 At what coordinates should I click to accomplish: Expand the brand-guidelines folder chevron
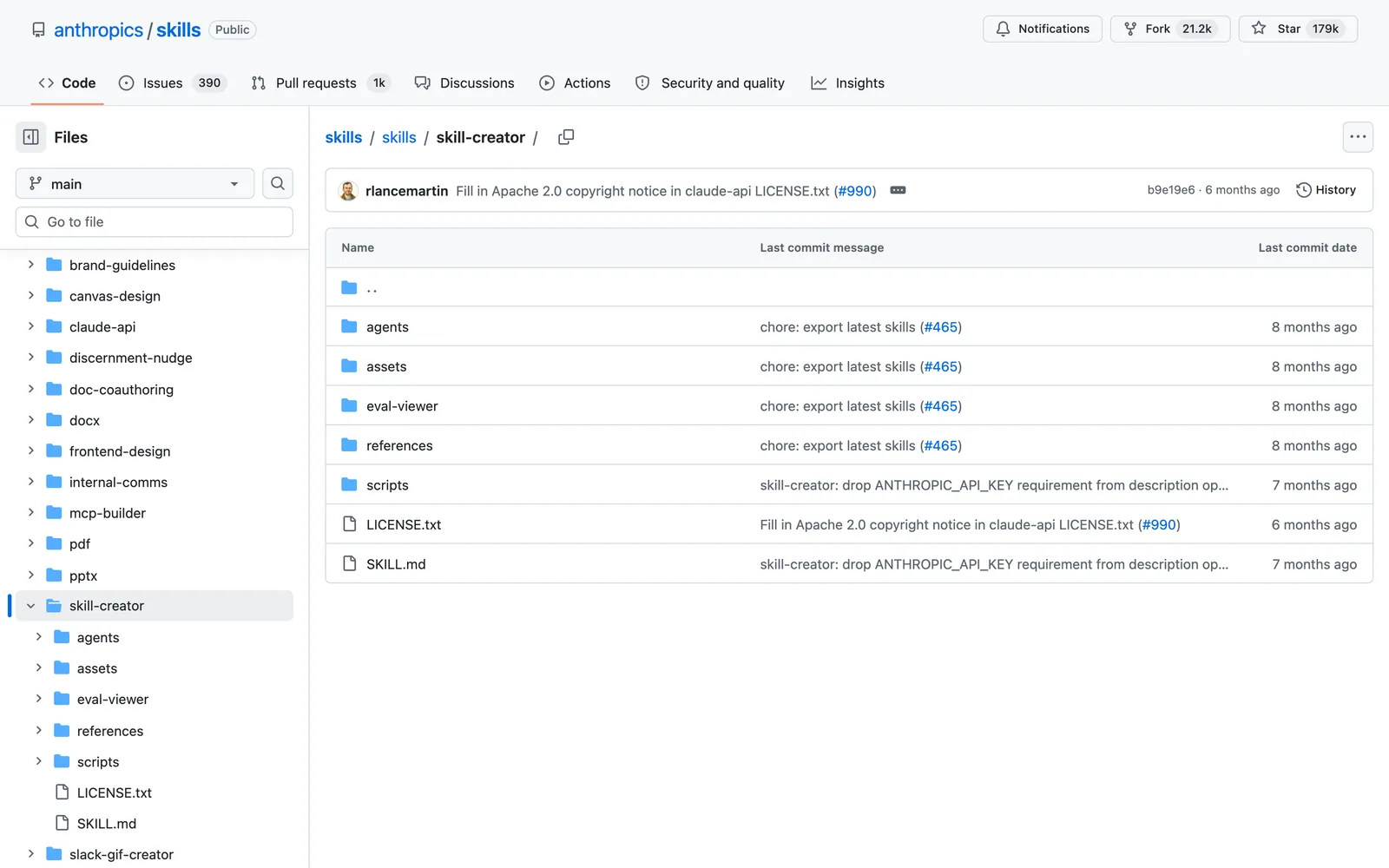(31, 265)
